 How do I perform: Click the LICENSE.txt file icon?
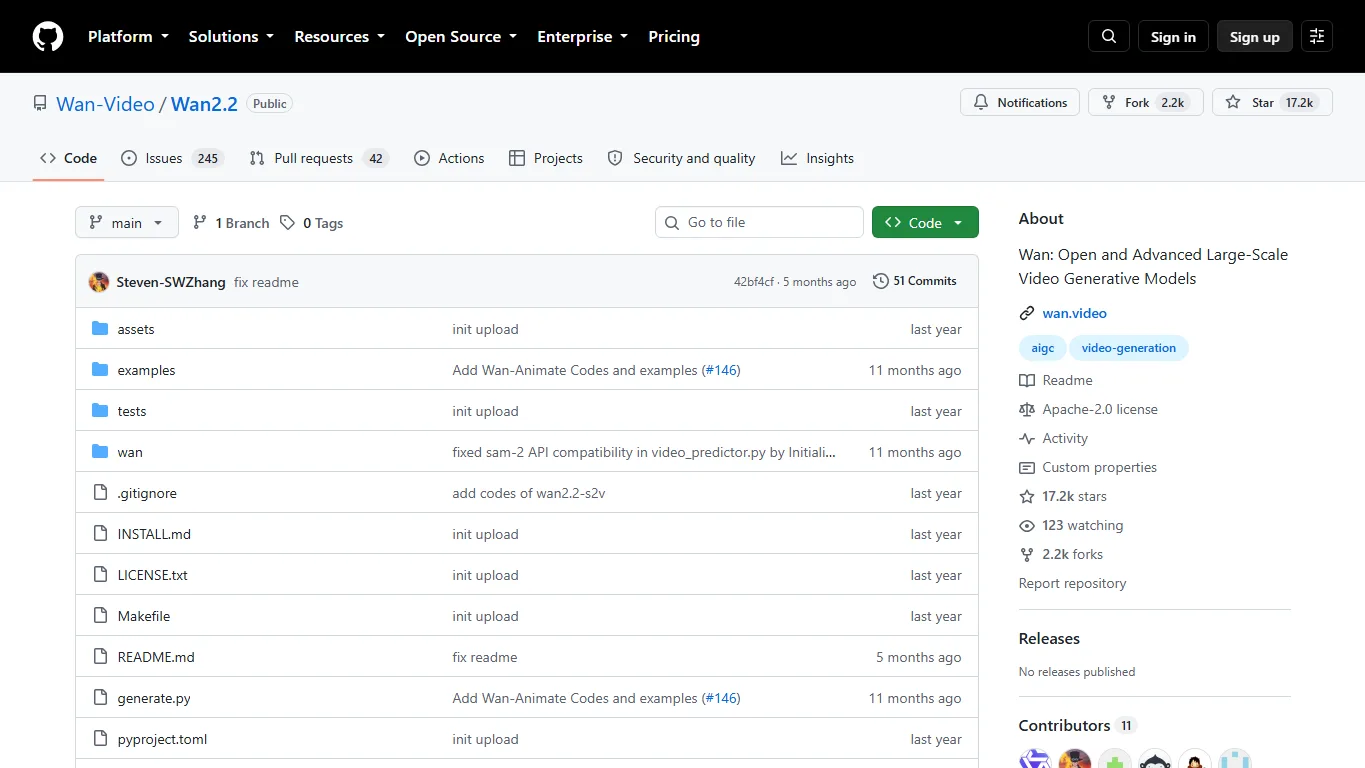[100, 575]
